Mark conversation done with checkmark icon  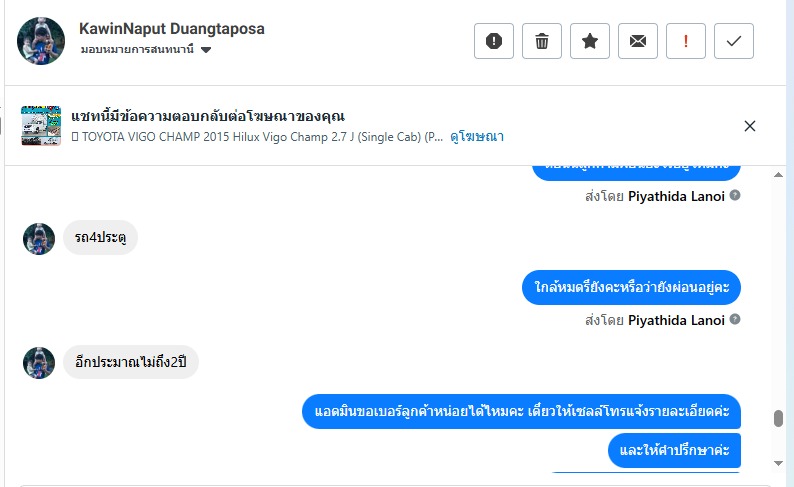pos(733,41)
